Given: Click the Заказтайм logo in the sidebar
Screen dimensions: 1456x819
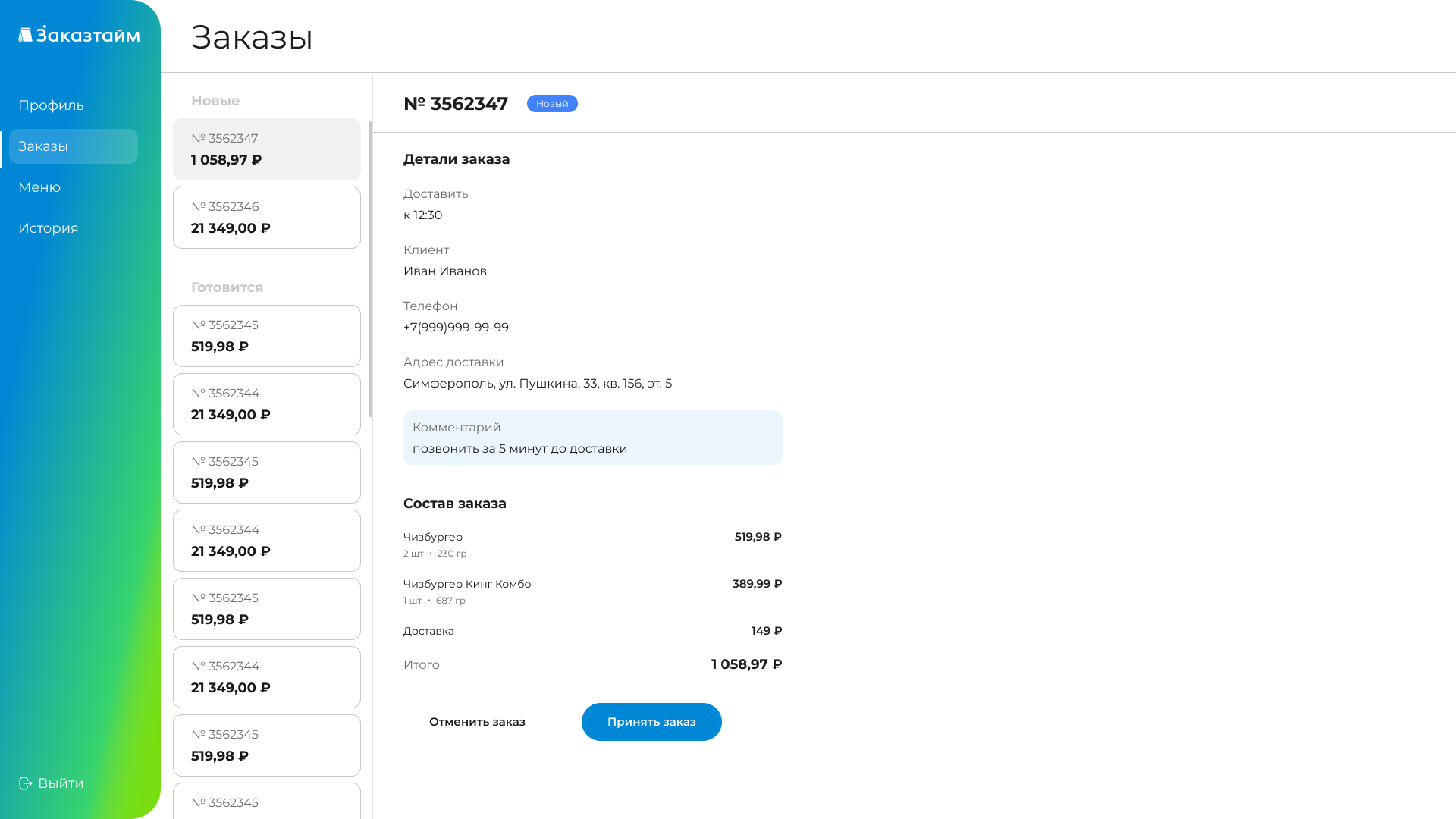Looking at the screenshot, I should [x=79, y=34].
